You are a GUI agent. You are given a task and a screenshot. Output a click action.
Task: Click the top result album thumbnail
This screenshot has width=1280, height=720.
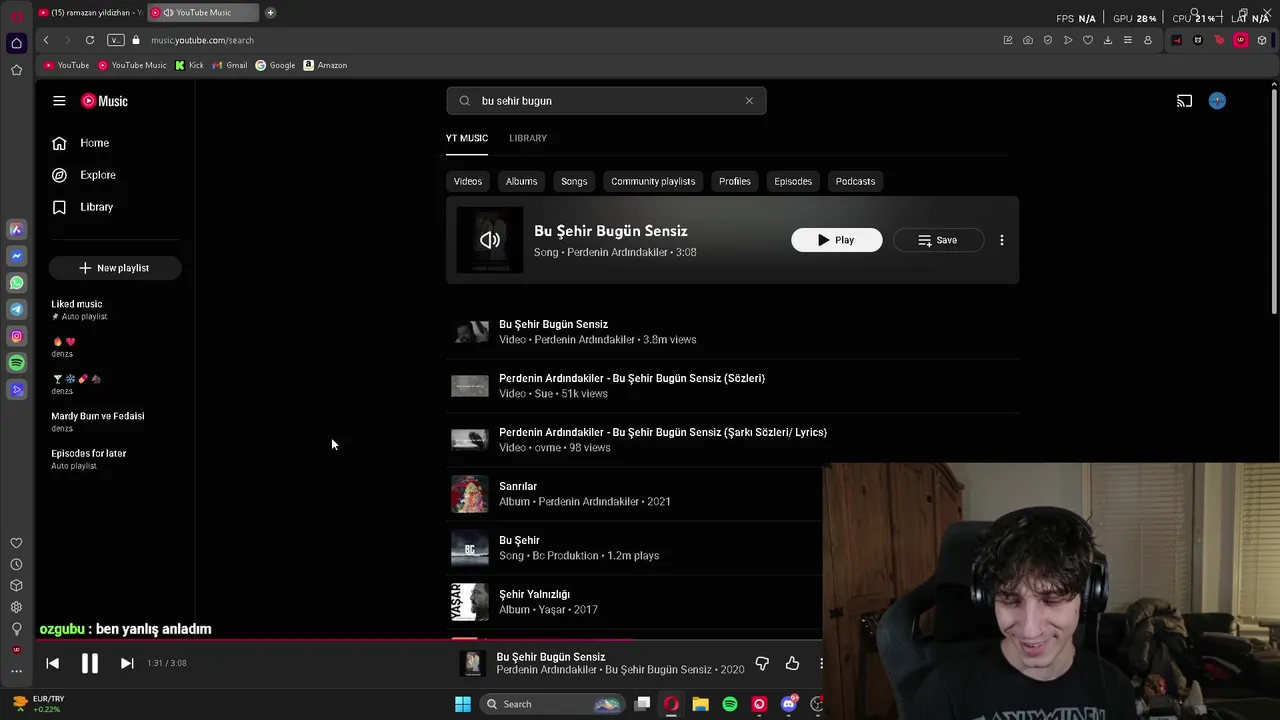tap(490, 240)
